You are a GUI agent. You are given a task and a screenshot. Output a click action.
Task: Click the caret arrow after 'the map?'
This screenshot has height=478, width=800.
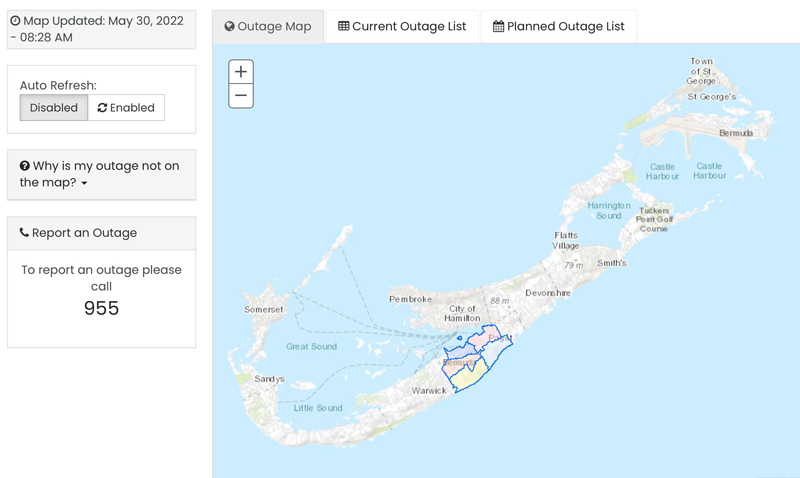(85, 184)
